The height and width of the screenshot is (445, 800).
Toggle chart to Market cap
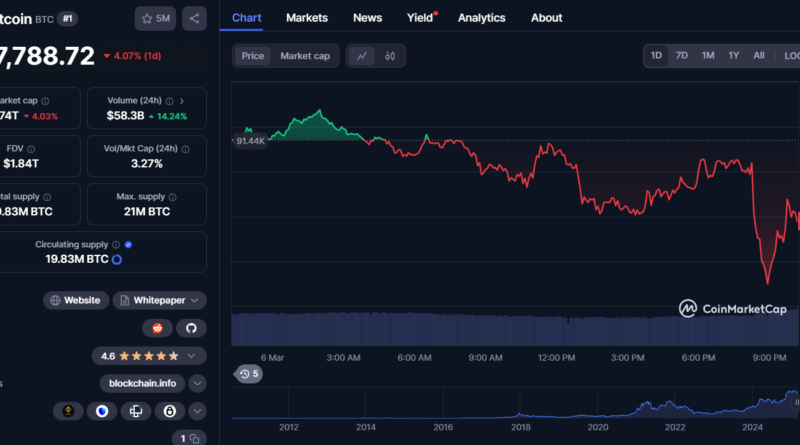305,56
